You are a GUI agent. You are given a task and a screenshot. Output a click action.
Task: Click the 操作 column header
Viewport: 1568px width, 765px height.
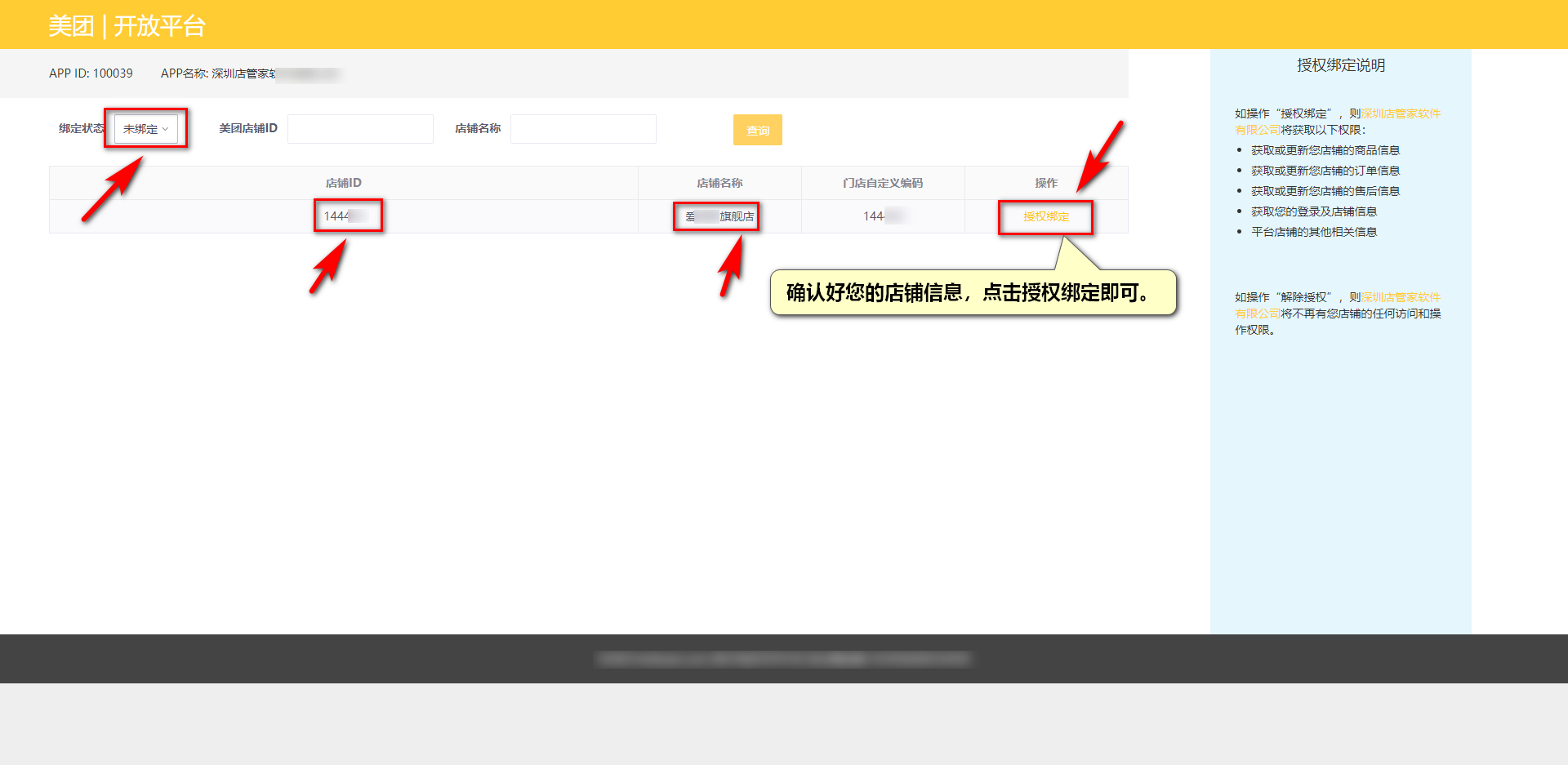[1046, 183]
